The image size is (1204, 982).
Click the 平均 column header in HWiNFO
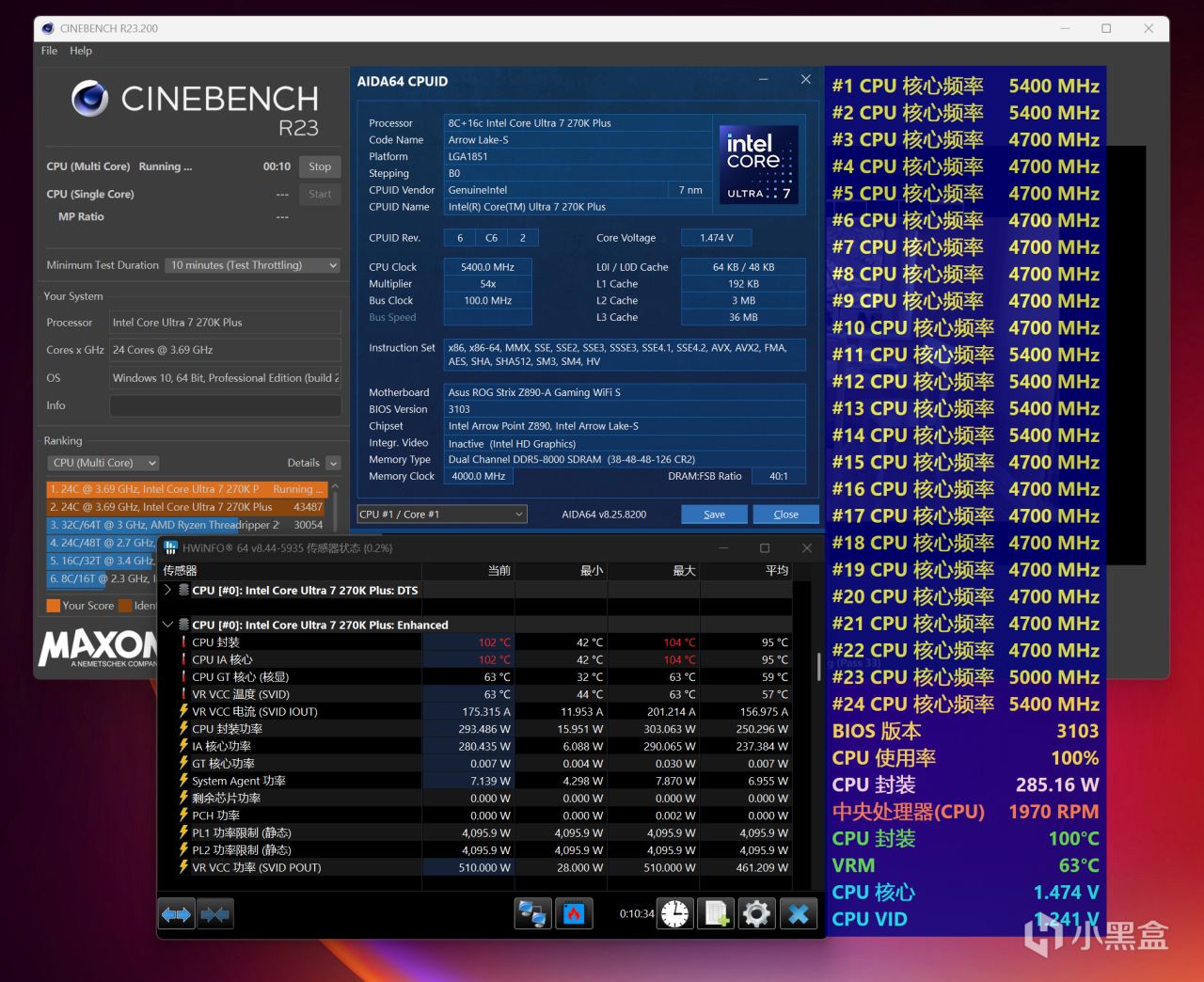point(746,570)
